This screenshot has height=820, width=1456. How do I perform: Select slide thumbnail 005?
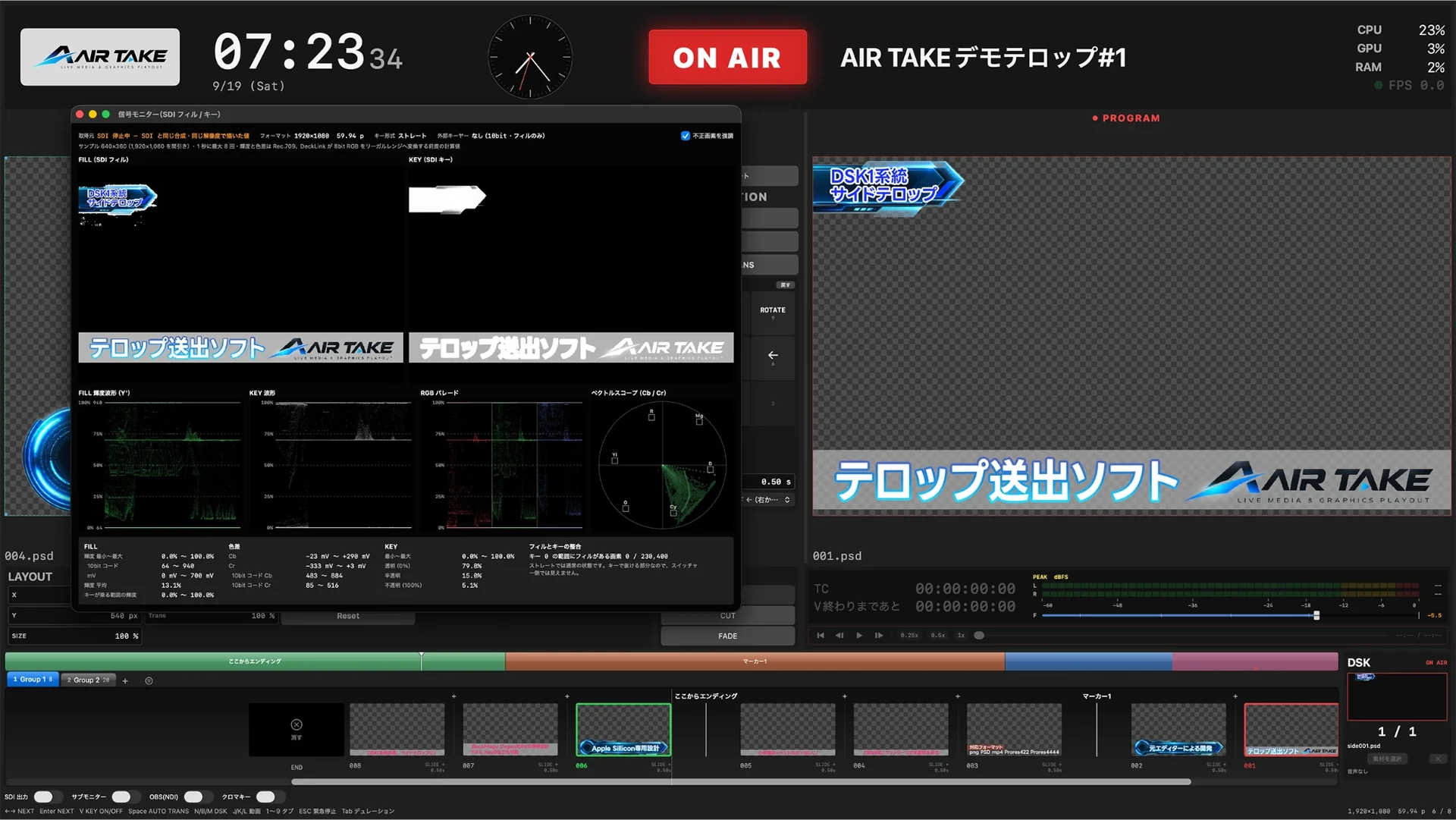[788, 729]
